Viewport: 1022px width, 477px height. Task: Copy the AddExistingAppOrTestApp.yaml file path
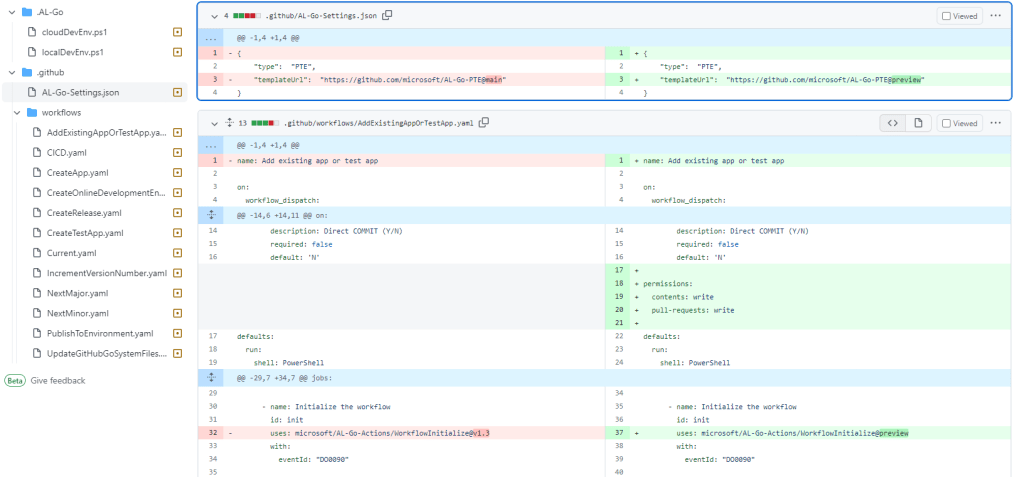pyautogui.click(x=484, y=123)
